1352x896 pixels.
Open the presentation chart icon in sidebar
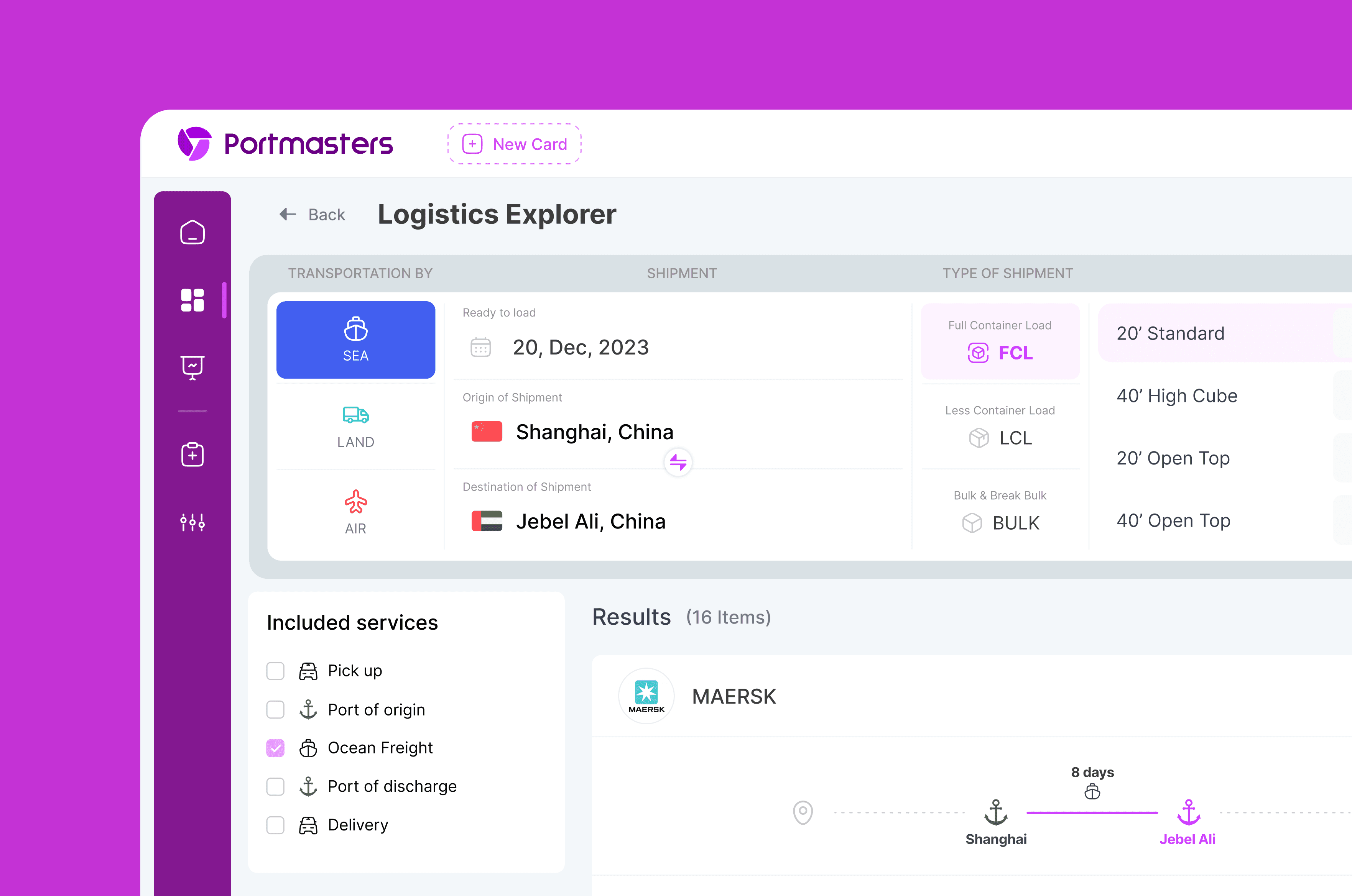coord(192,367)
